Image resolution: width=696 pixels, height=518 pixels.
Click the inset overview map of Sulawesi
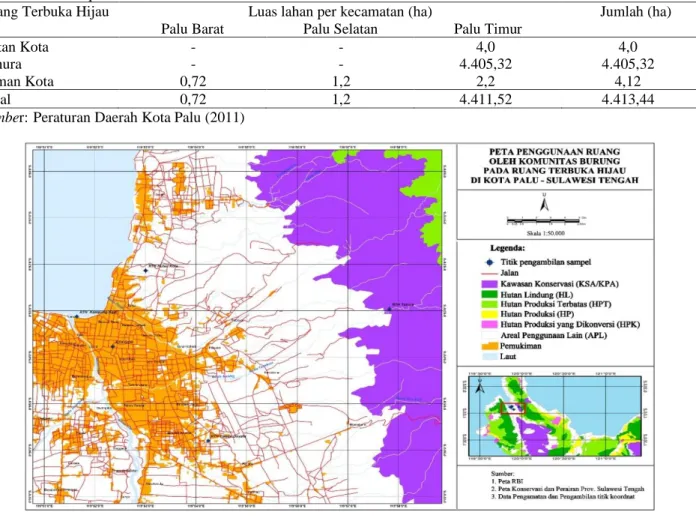[555, 416]
